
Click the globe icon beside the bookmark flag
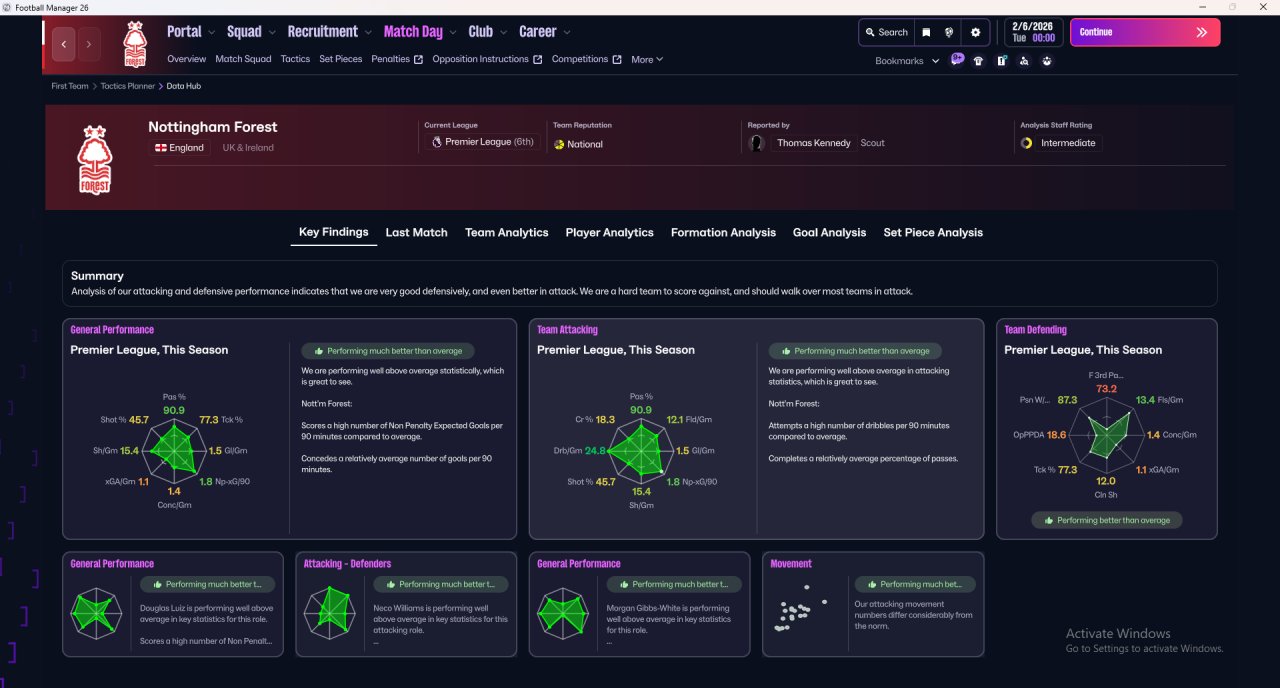tap(949, 32)
